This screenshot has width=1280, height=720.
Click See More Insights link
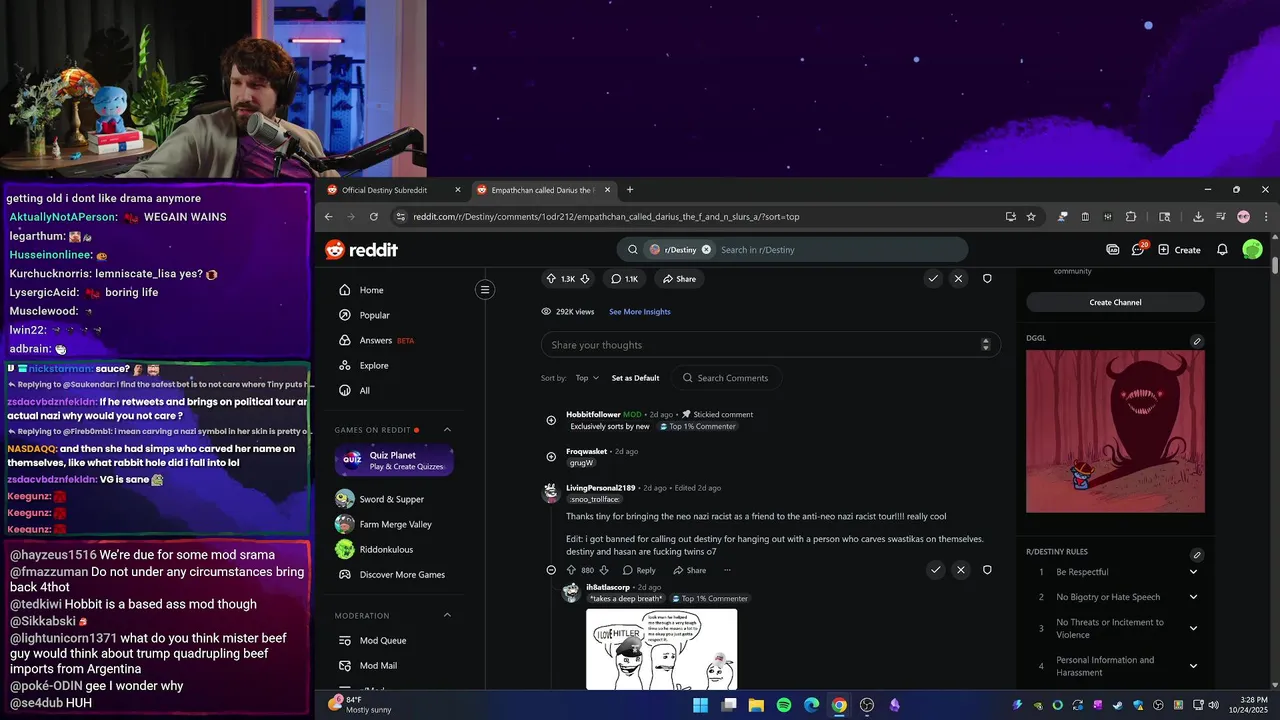pos(640,312)
